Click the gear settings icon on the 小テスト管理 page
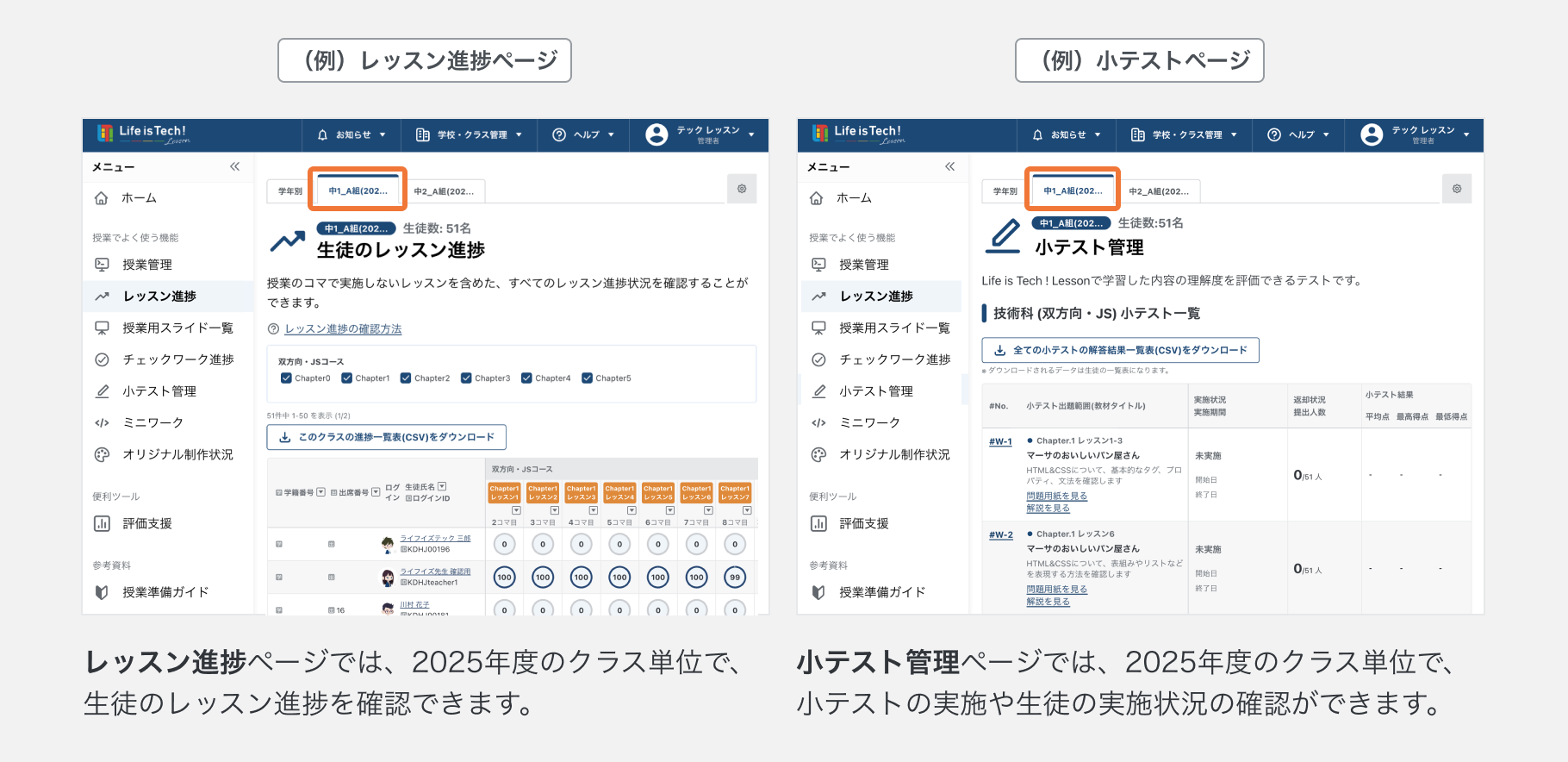 point(1456,189)
